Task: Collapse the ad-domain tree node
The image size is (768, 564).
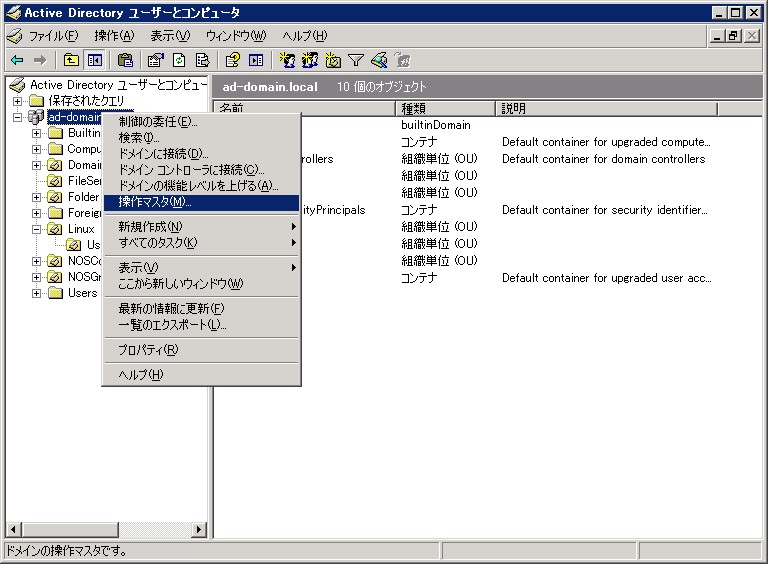Action: click(x=18, y=118)
